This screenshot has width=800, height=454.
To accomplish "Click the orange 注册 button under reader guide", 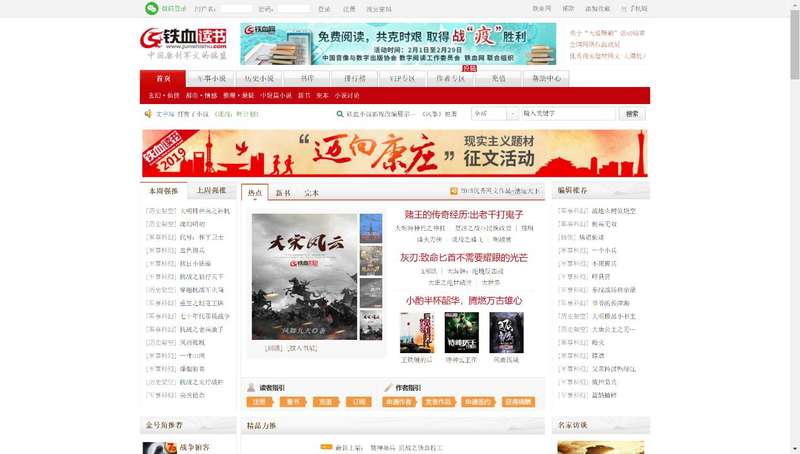I will pos(258,402).
